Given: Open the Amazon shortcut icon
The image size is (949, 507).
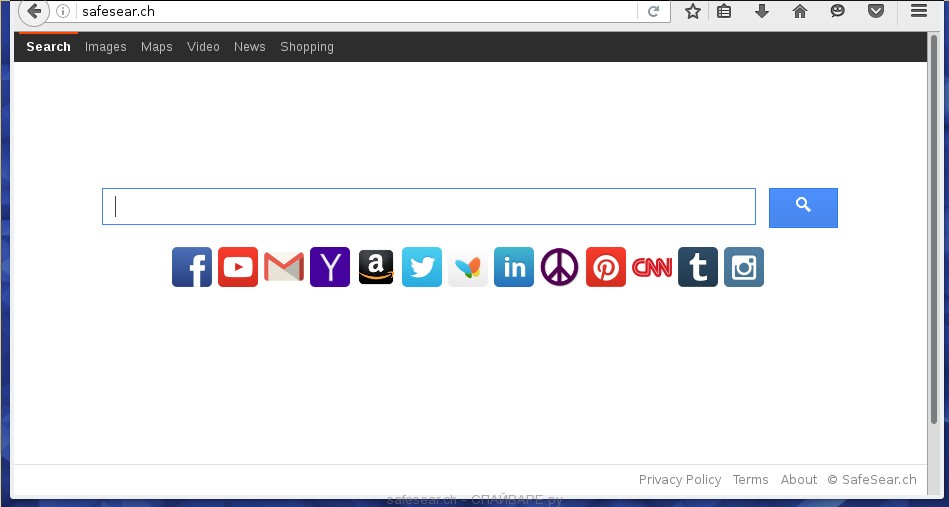Looking at the screenshot, I should pos(376,267).
